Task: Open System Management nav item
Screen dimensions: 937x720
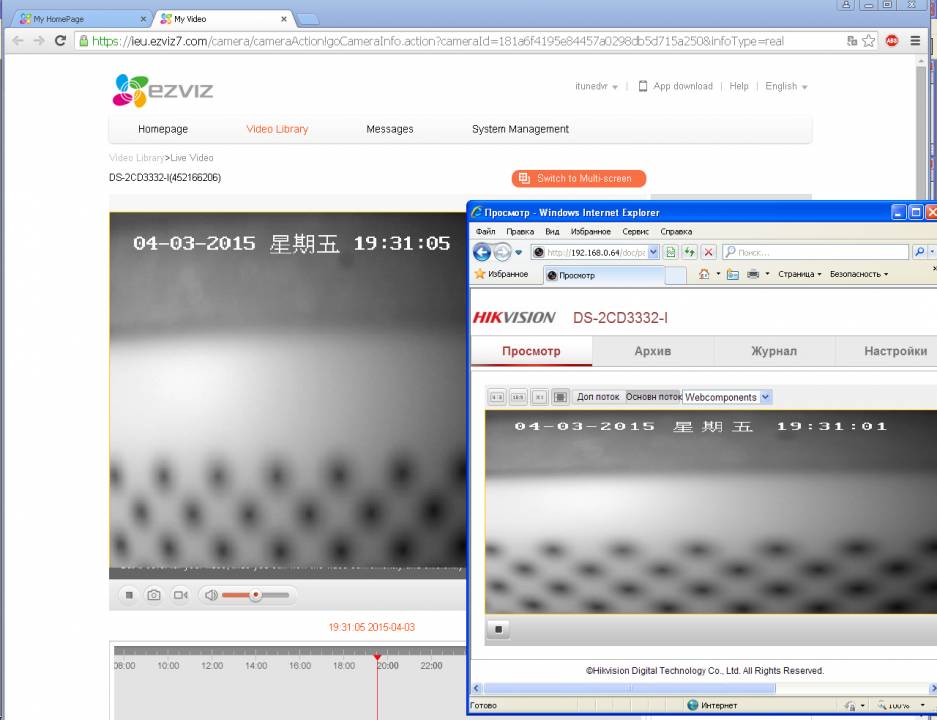Action: coord(520,129)
